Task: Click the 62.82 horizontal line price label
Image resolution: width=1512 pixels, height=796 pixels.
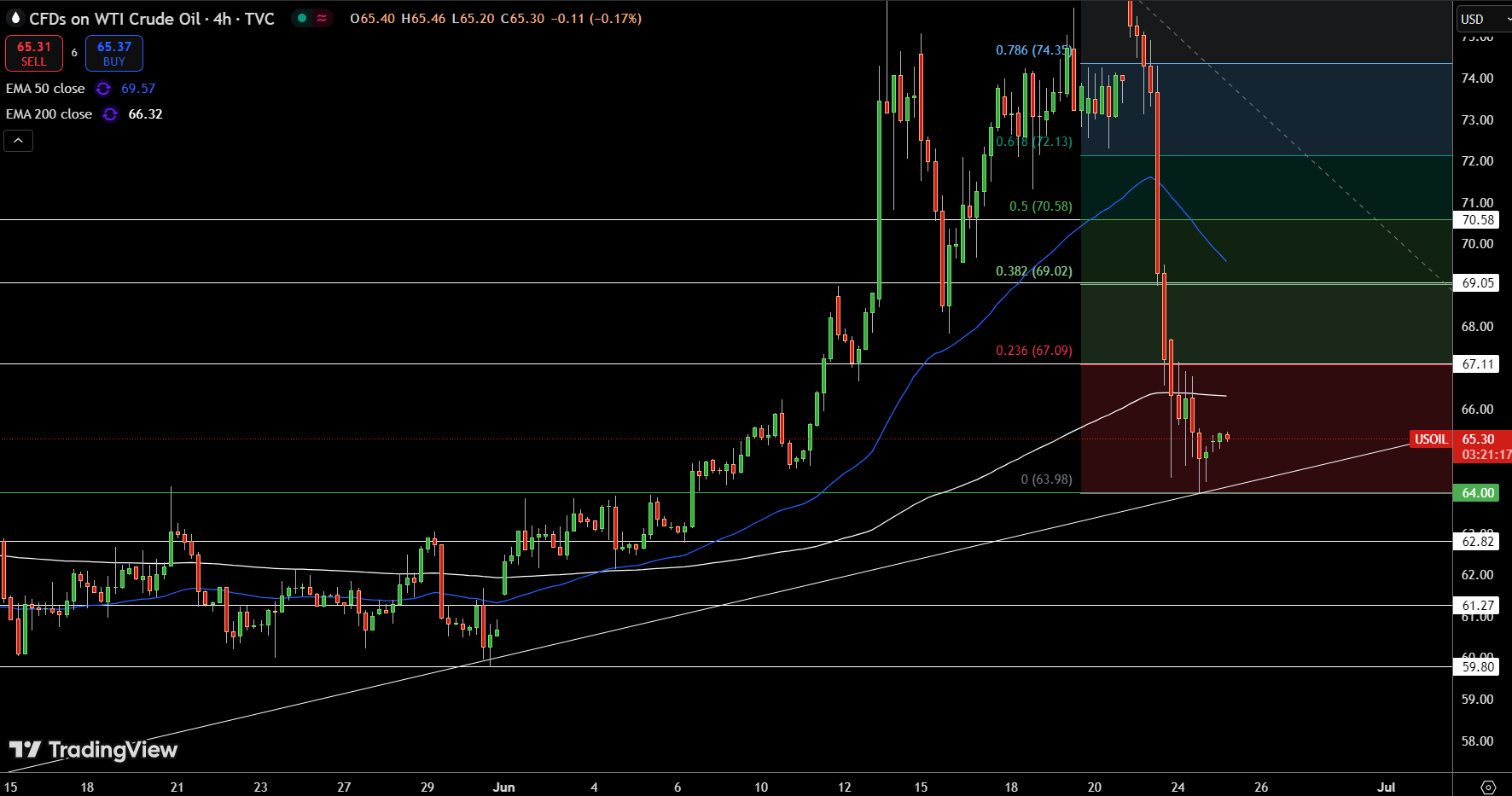Action: pyautogui.click(x=1478, y=542)
